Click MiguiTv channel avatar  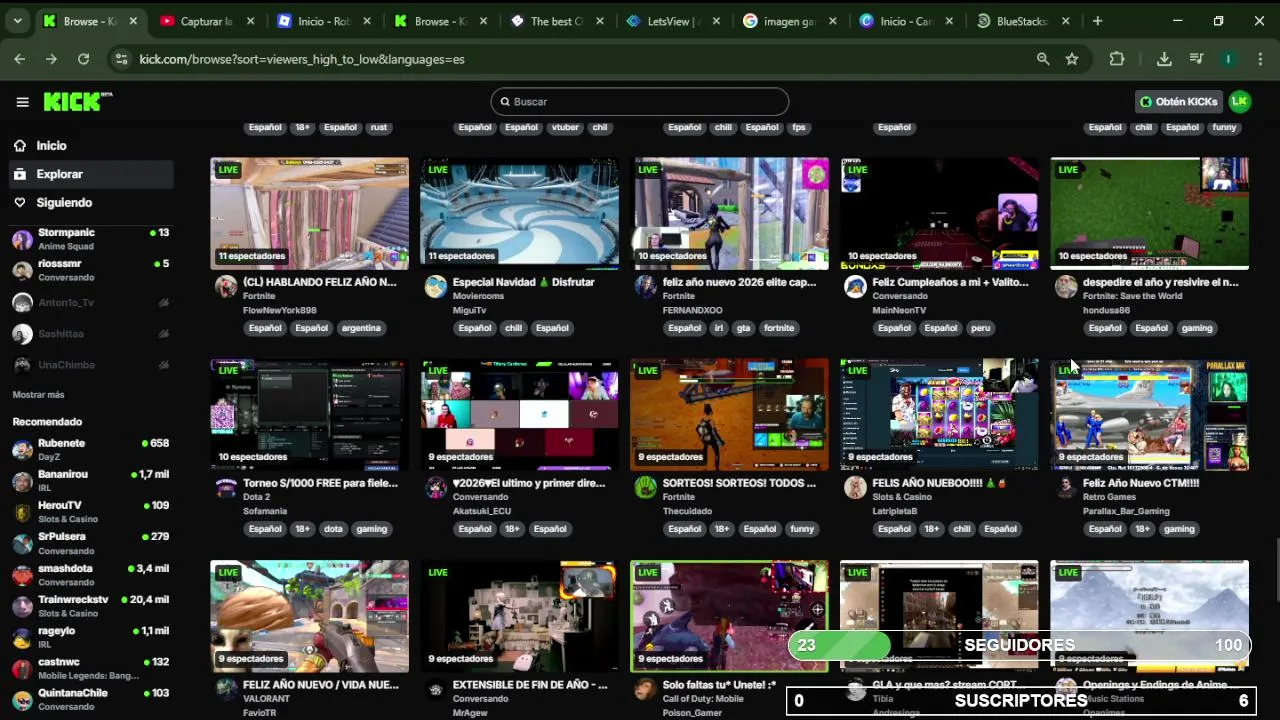pyautogui.click(x=436, y=287)
